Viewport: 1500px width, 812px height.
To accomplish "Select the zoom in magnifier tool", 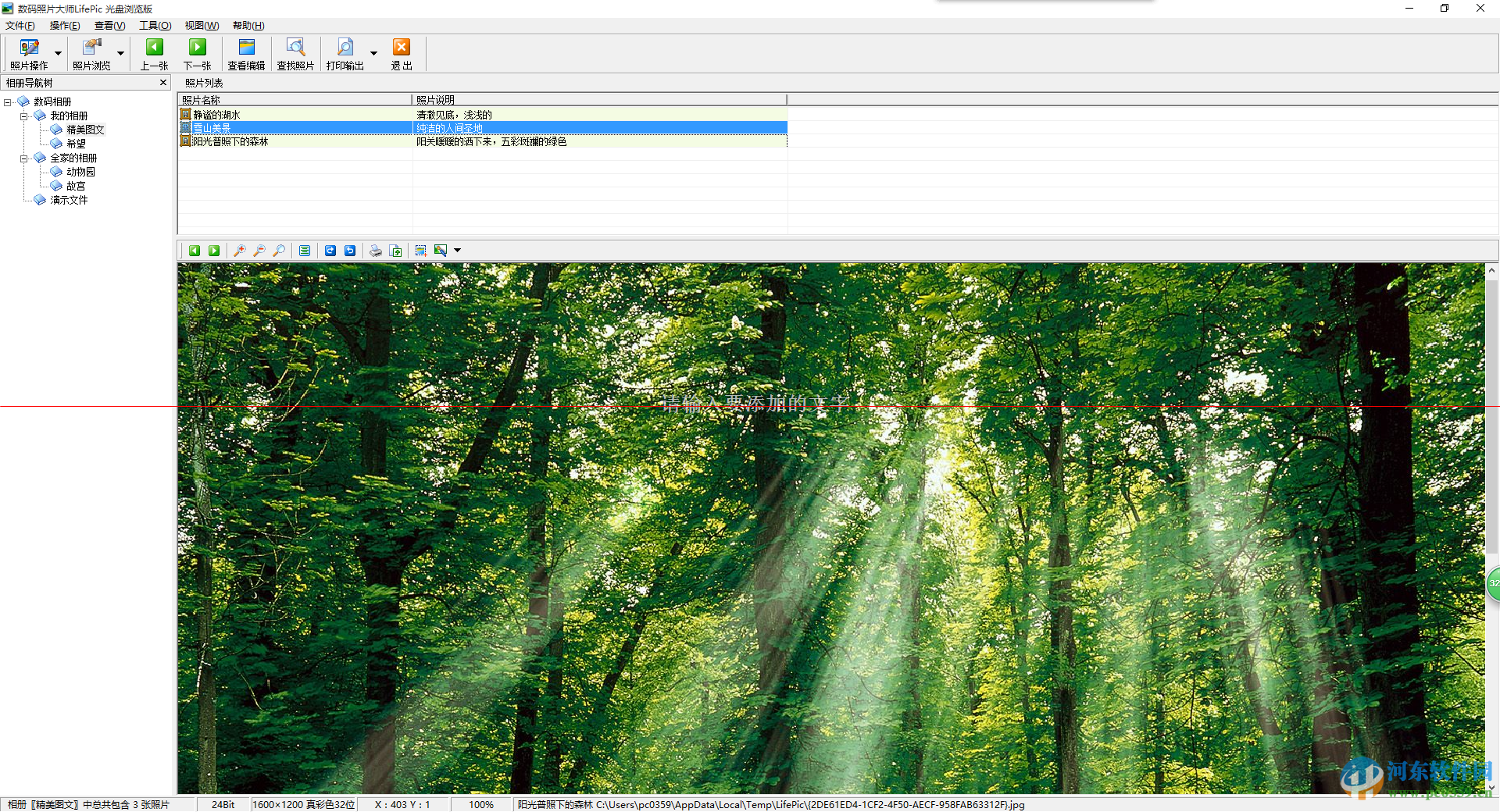I will click(240, 251).
